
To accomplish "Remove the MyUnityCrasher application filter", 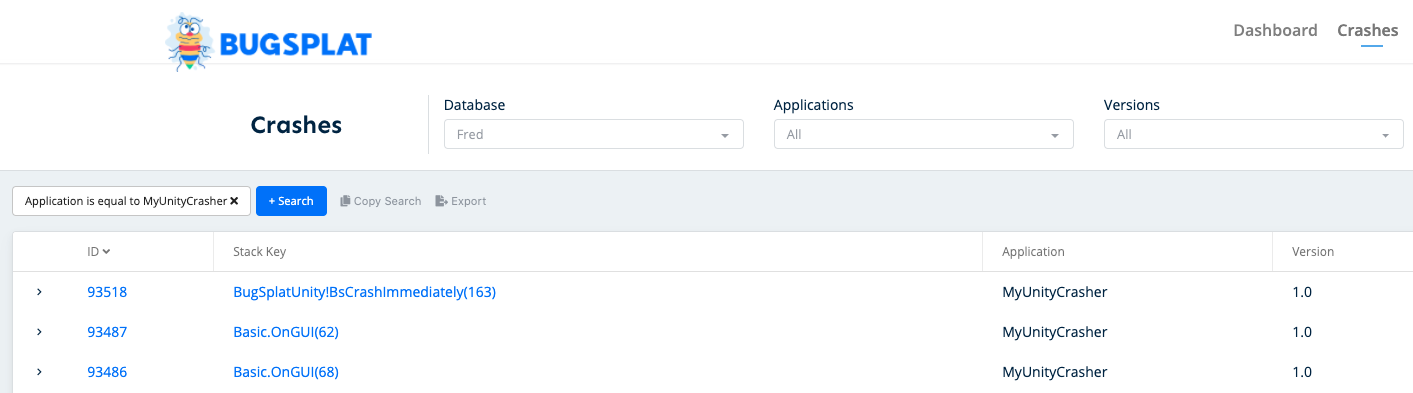I will (234, 201).
